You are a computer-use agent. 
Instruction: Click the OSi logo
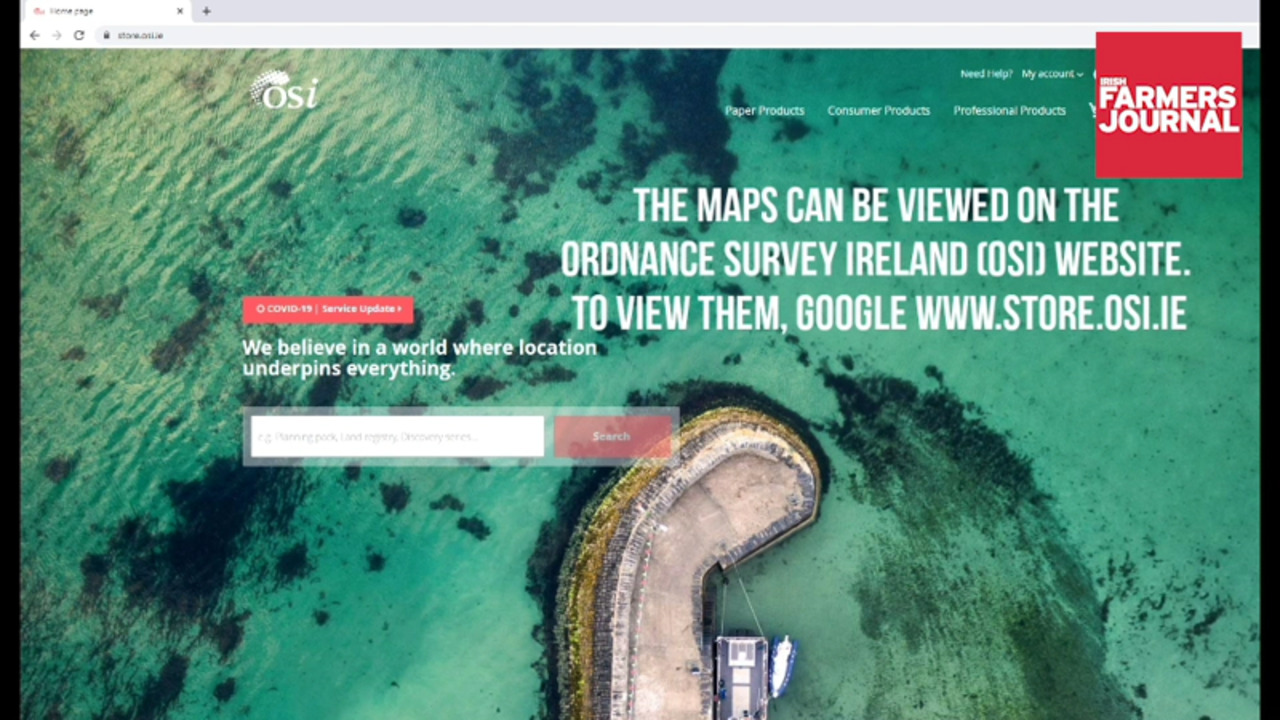pos(284,89)
